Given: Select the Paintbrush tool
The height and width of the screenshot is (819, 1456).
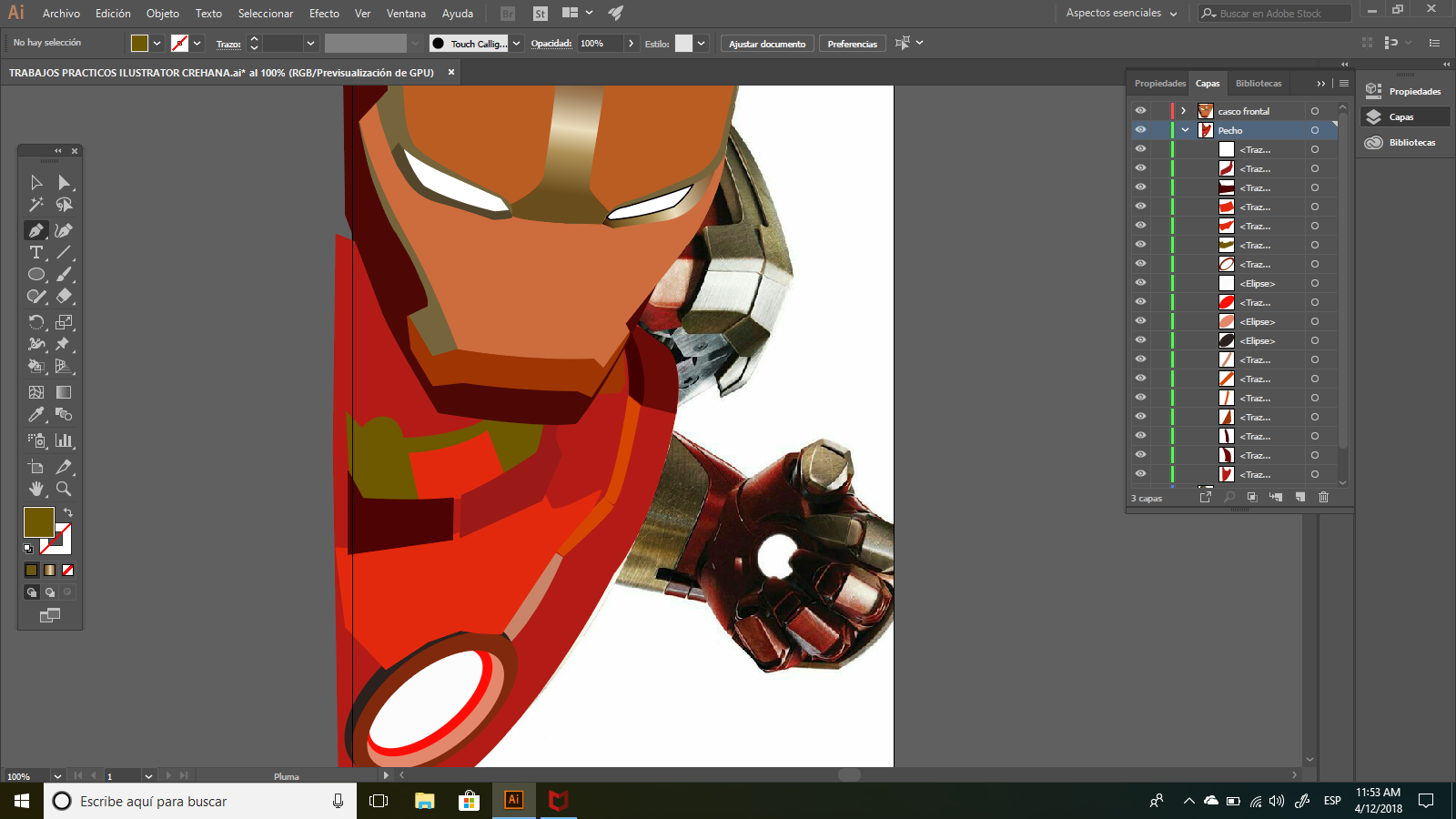Looking at the screenshot, I should 64,274.
